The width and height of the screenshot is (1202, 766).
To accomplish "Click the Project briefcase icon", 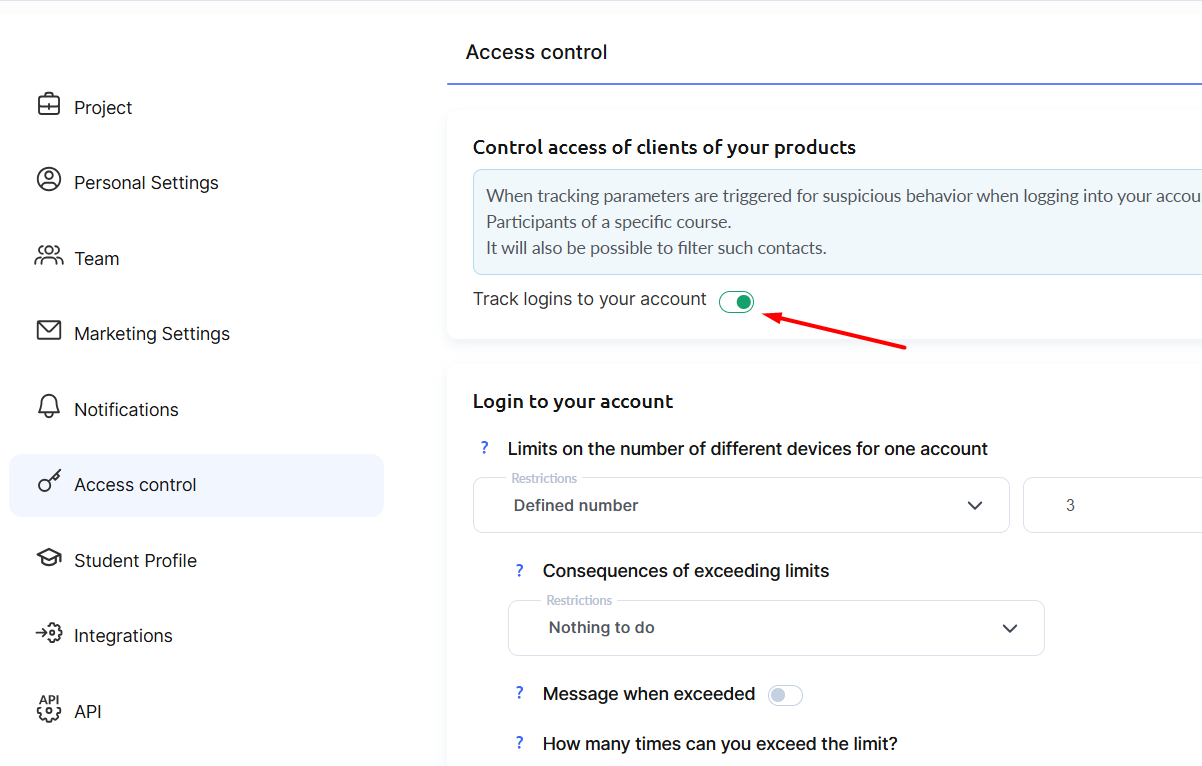I will pos(49,105).
